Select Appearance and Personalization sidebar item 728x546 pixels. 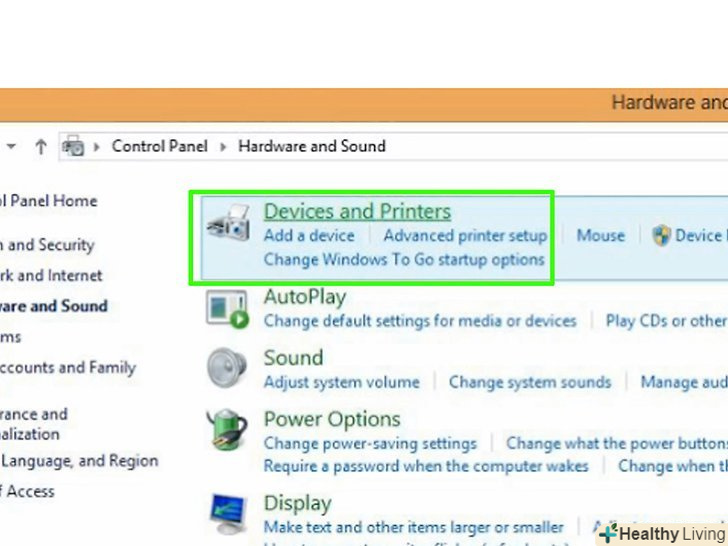(34, 424)
